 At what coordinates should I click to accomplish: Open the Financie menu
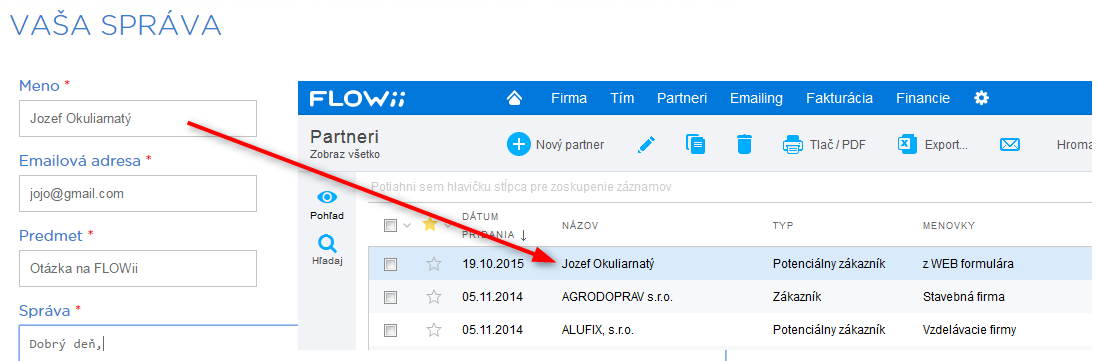(923, 99)
